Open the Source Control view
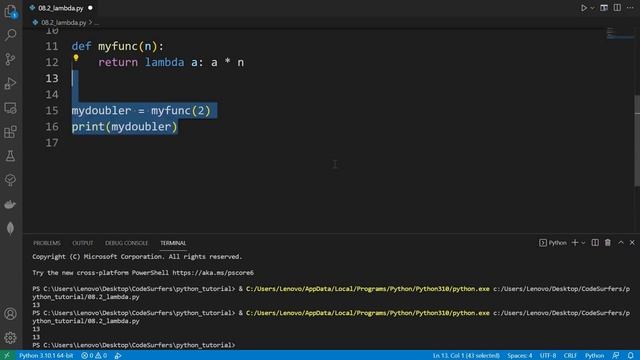Viewport: 640px width, 360px height. [10, 59]
